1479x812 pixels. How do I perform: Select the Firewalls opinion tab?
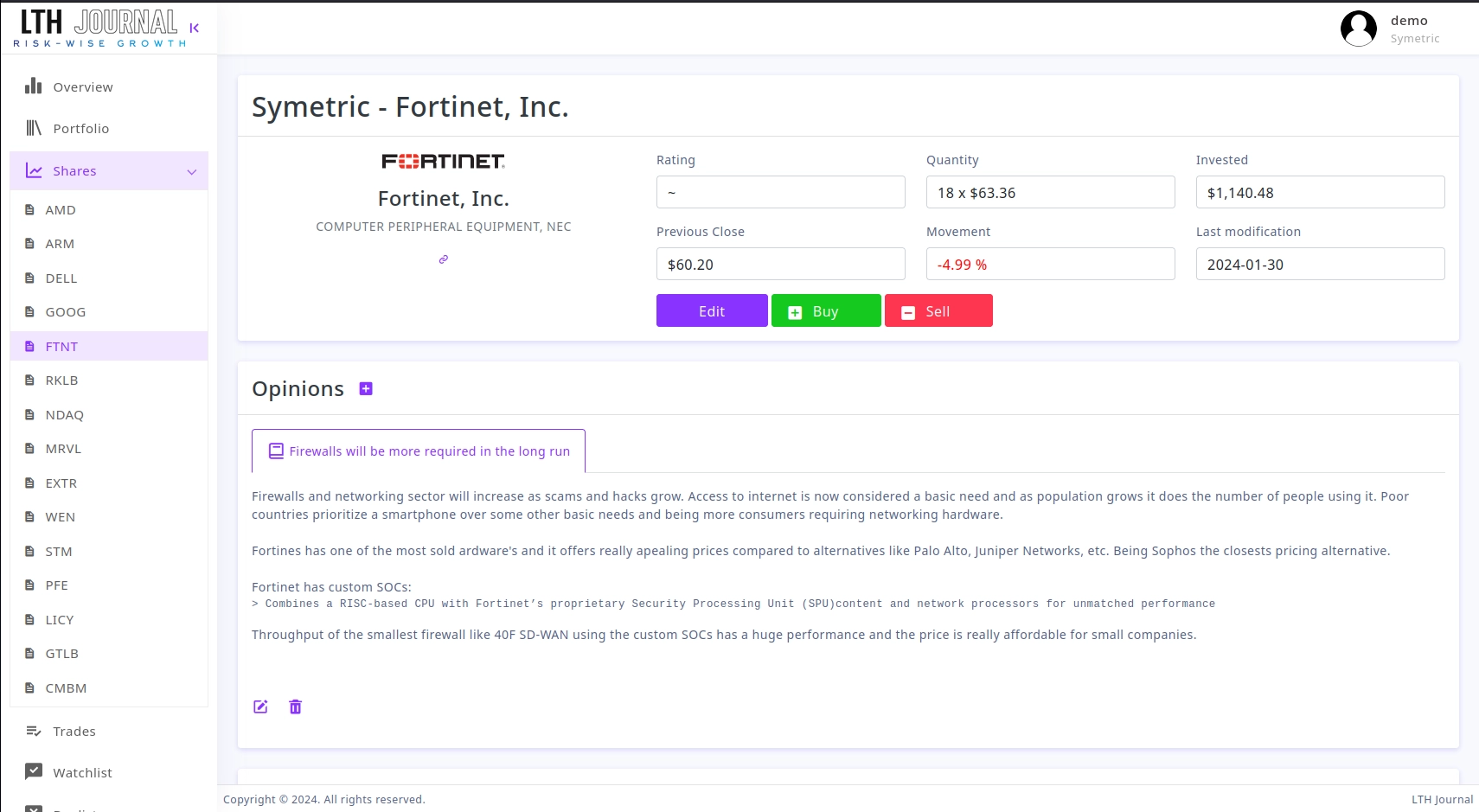click(x=419, y=451)
